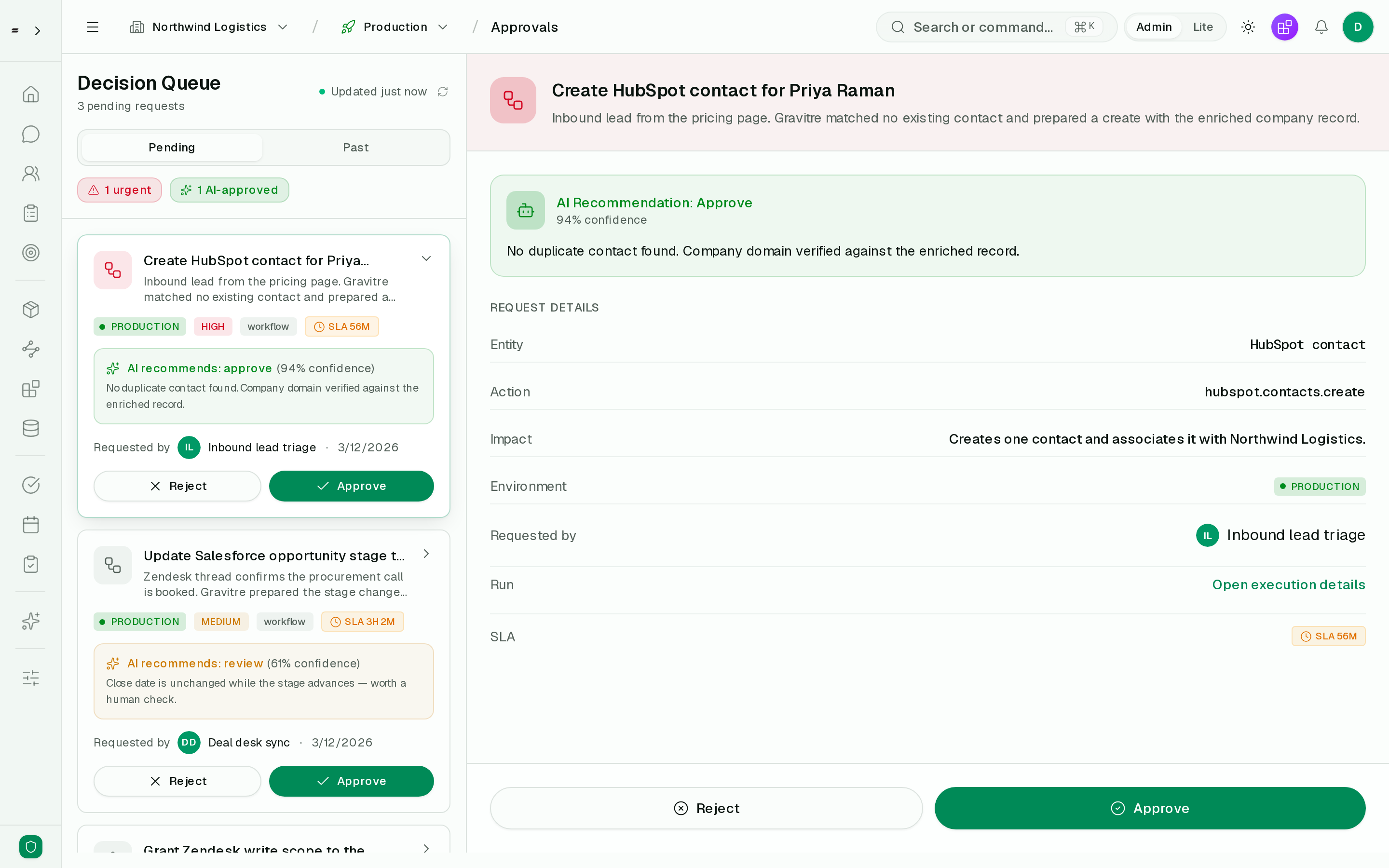Open the package cube sidebar icon
This screenshot has height=868, width=1389.
click(30, 310)
